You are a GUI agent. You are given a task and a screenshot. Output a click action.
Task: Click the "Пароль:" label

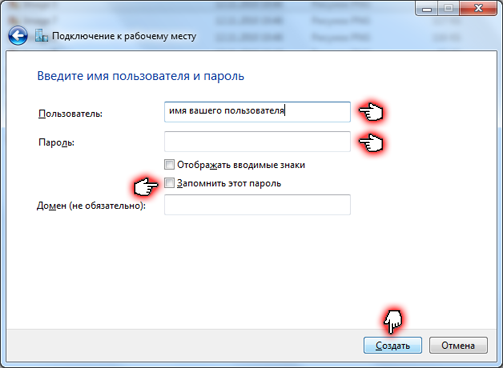(x=56, y=143)
